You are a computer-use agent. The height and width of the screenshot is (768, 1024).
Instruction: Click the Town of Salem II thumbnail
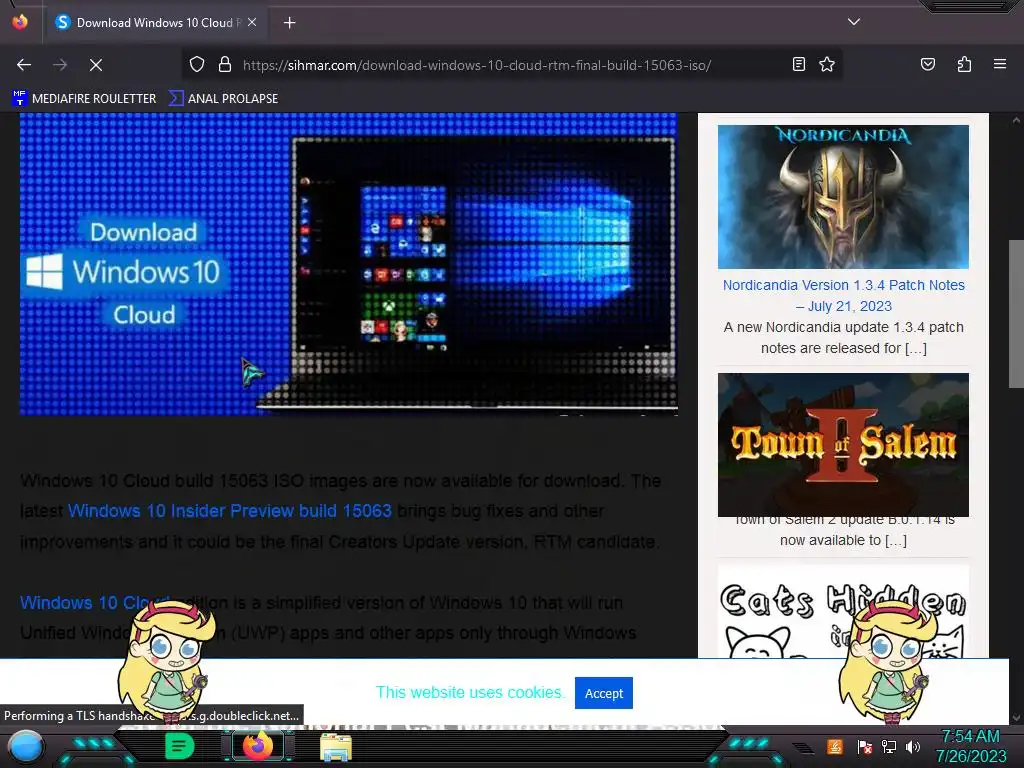point(843,445)
